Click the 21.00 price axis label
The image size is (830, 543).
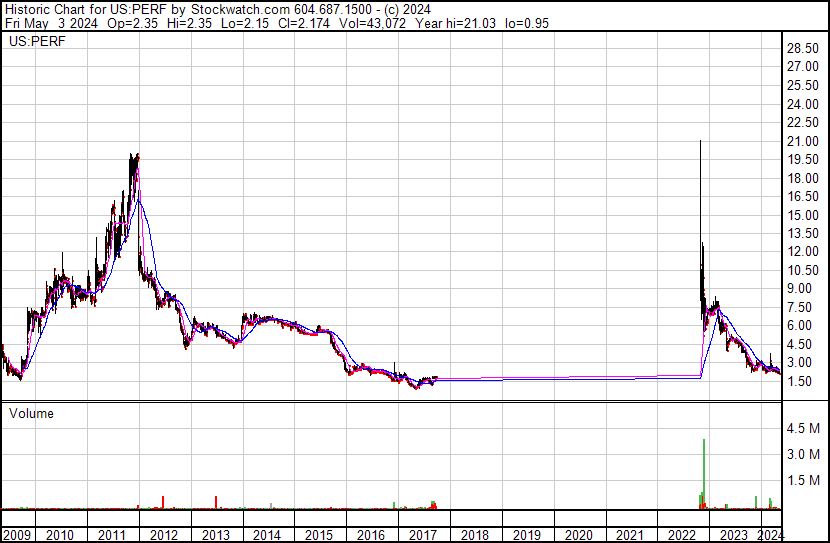pyautogui.click(x=802, y=141)
